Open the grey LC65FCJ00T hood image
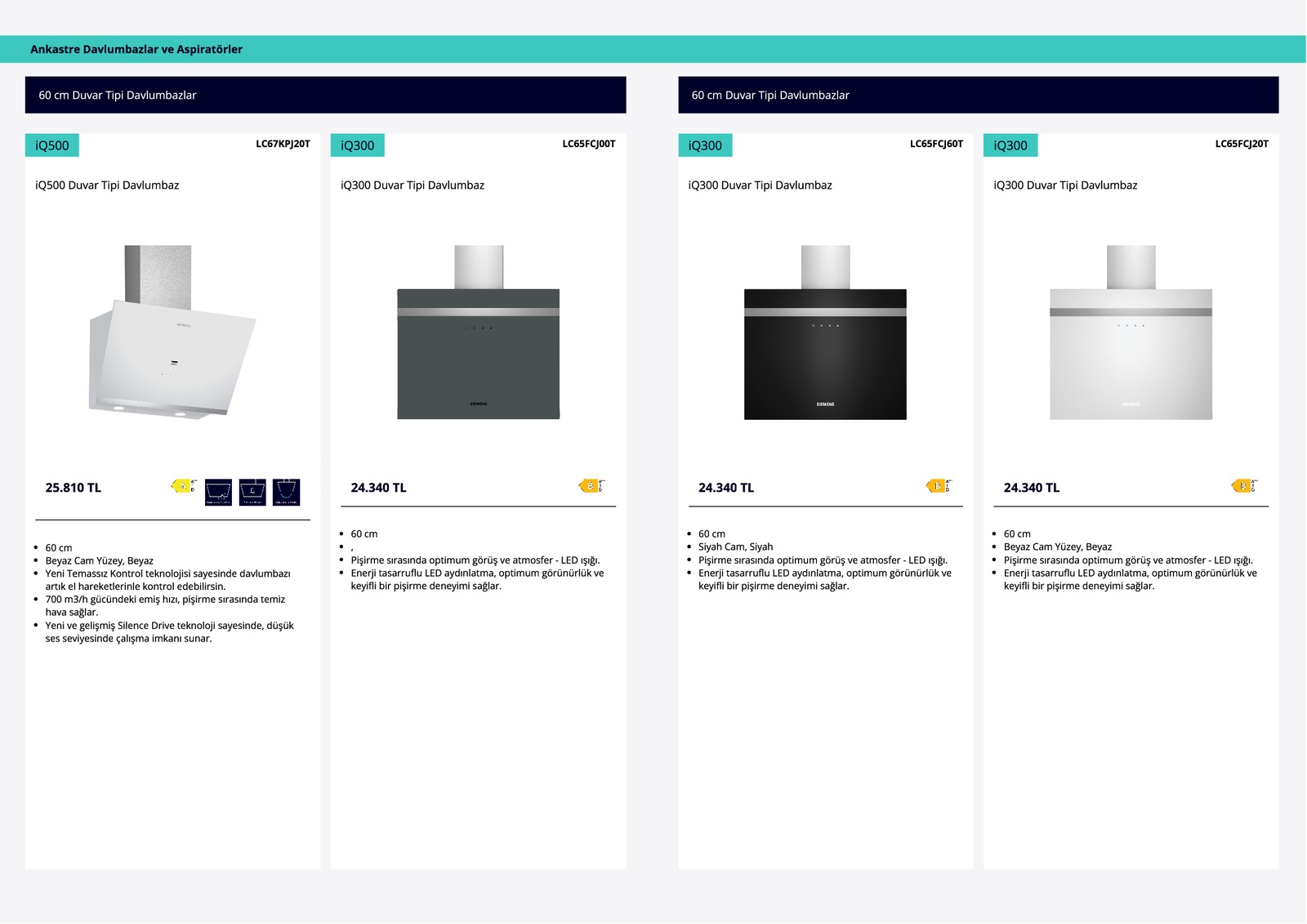 click(479, 333)
